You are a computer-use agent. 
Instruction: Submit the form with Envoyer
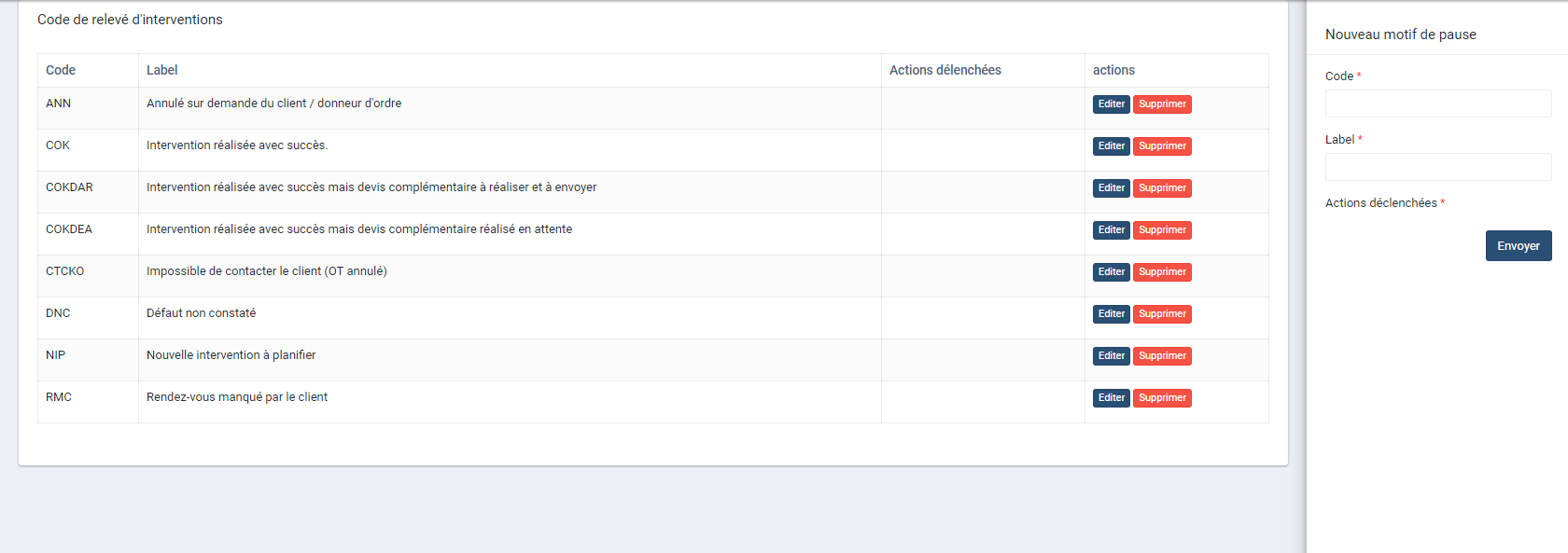pos(1518,246)
